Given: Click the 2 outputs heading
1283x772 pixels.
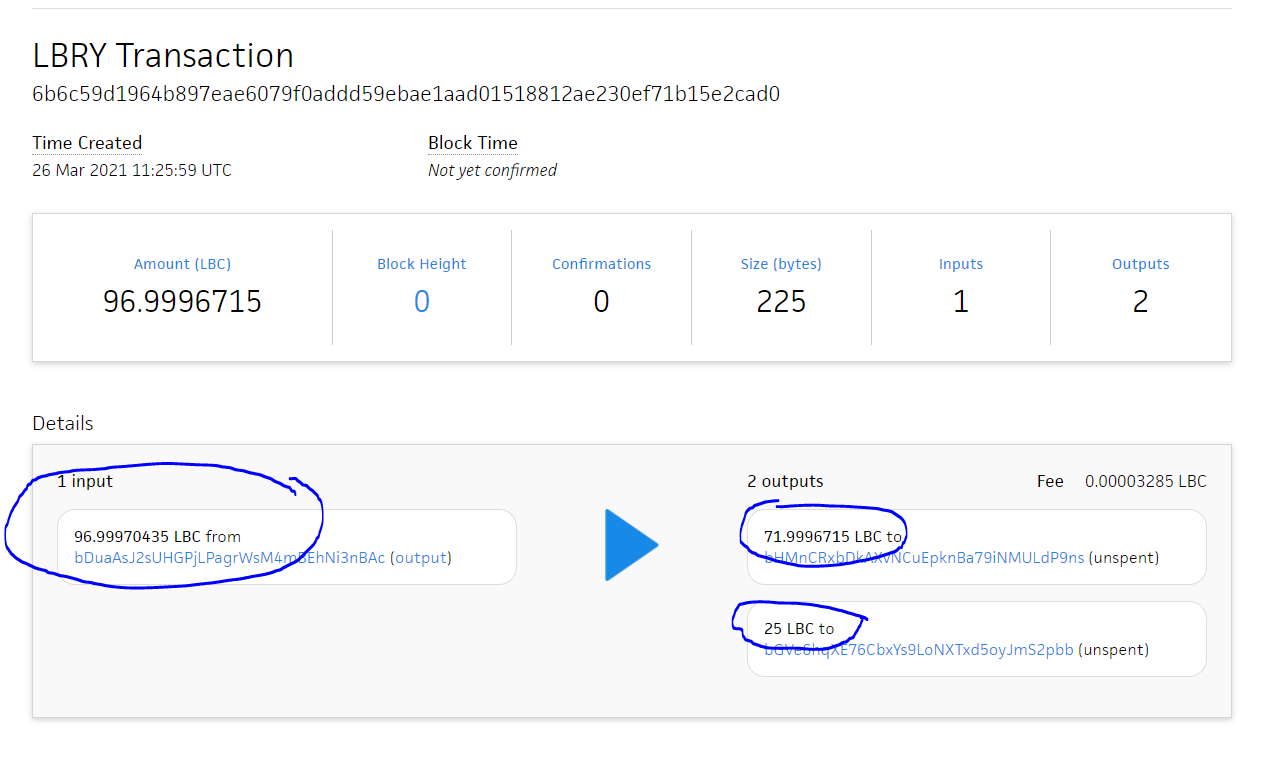Looking at the screenshot, I should tap(785, 481).
